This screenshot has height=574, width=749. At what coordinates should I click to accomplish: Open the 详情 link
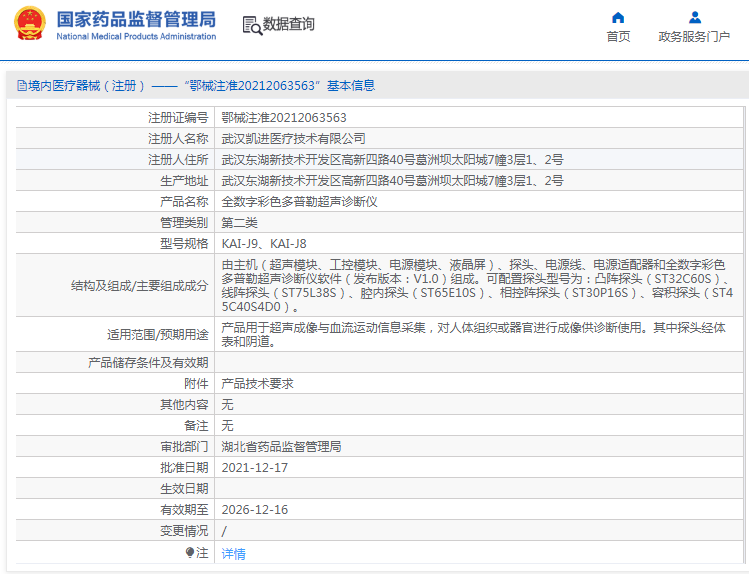[x=233, y=553]
